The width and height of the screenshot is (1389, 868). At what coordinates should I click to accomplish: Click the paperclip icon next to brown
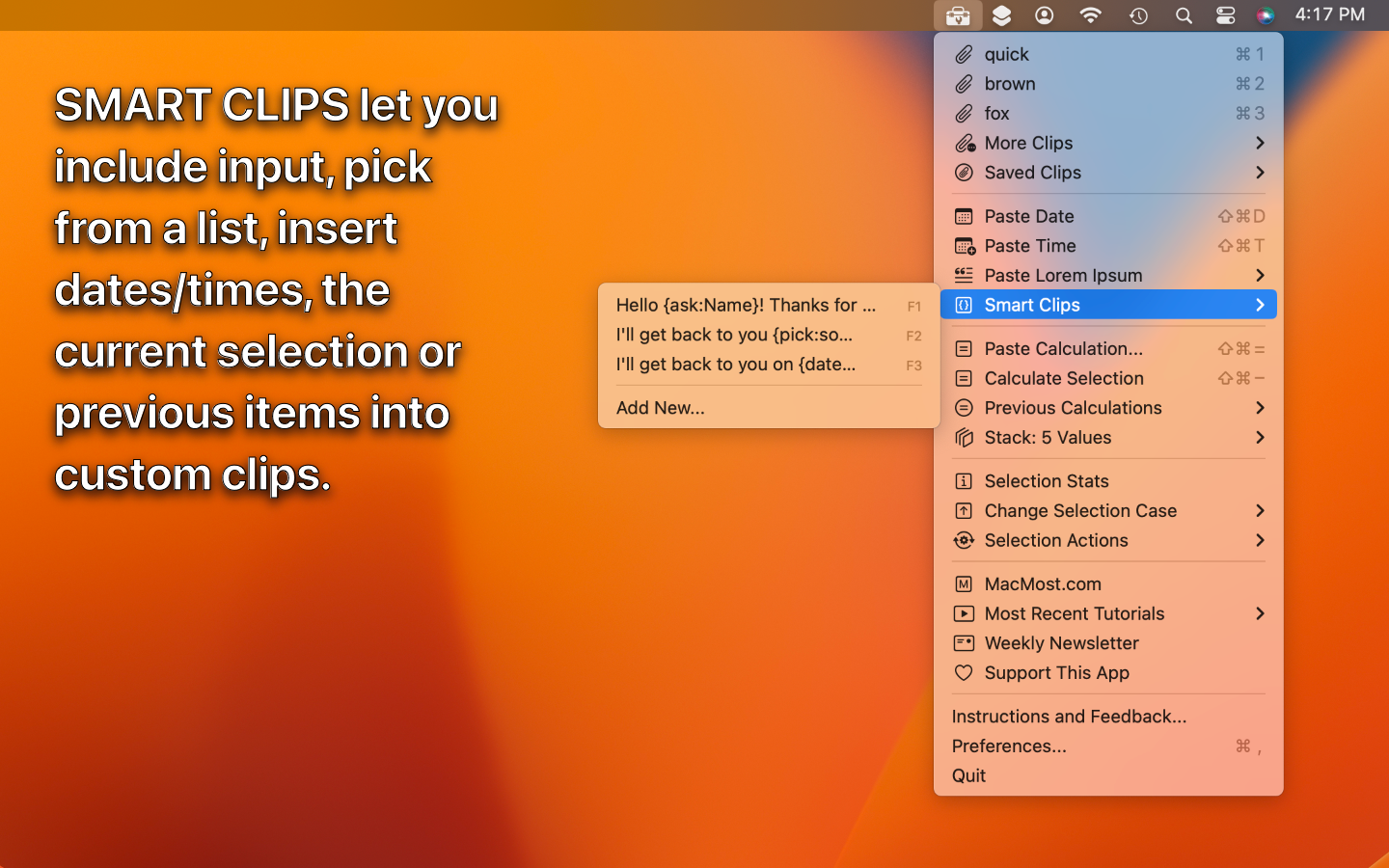(964, 84)
